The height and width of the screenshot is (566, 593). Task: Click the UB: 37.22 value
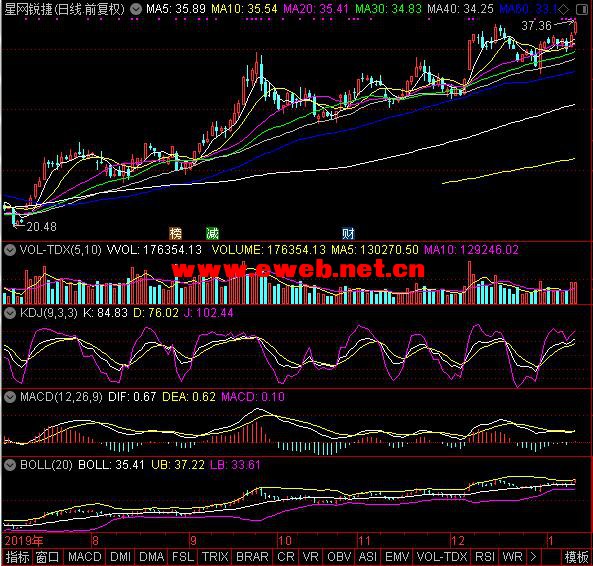(x=178, y=465)
